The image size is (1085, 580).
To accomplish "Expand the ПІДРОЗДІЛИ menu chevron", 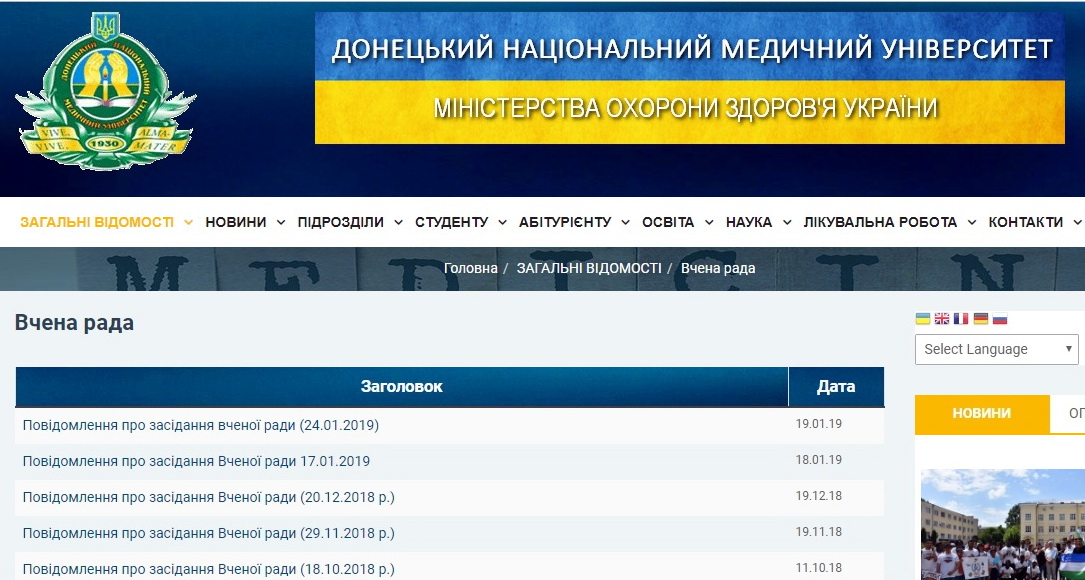I will 398,223.
